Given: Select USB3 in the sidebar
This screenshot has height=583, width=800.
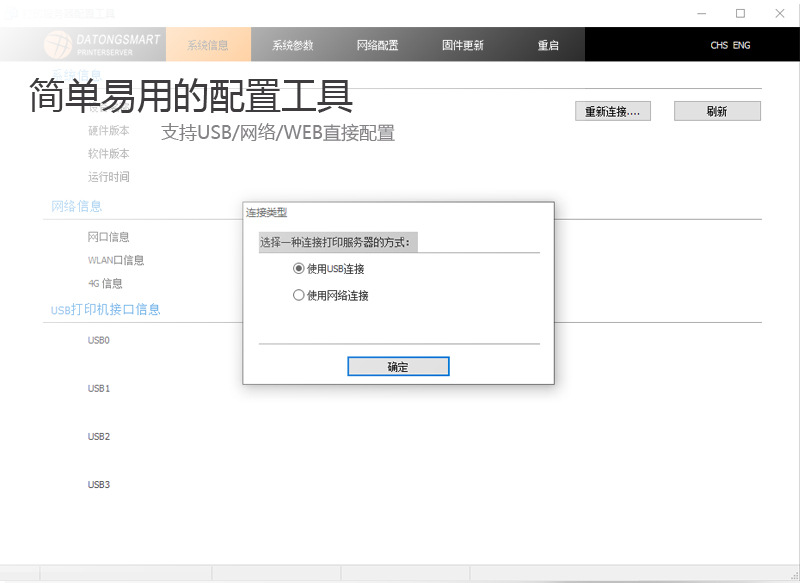Looking at the screenshot, I should (98, 485).
